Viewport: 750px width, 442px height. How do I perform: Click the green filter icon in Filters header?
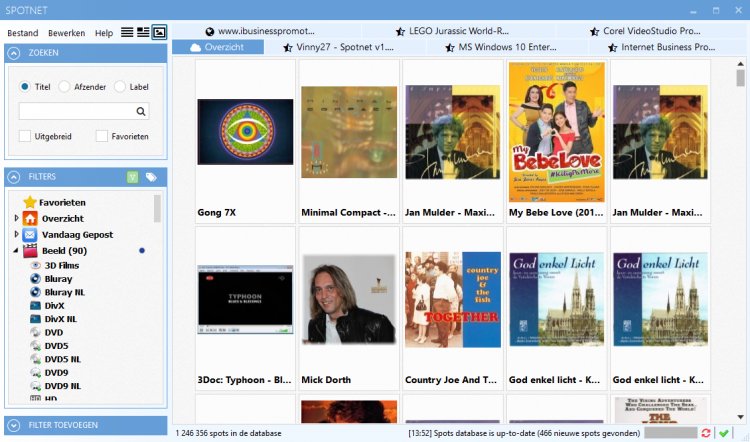tap(132, 177)
